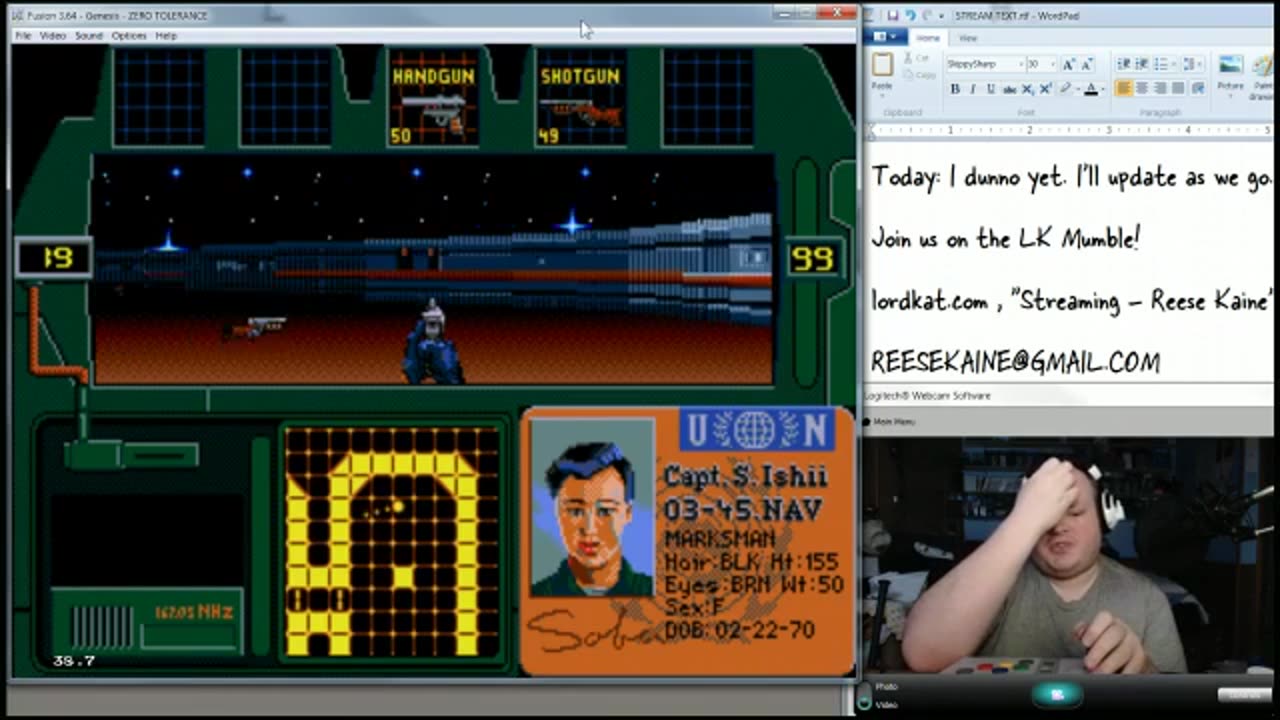Expand the Customize Quick Access Toolbar arrow
The height and width of the screenshot is (720, 1280).
tap(941, 16)
